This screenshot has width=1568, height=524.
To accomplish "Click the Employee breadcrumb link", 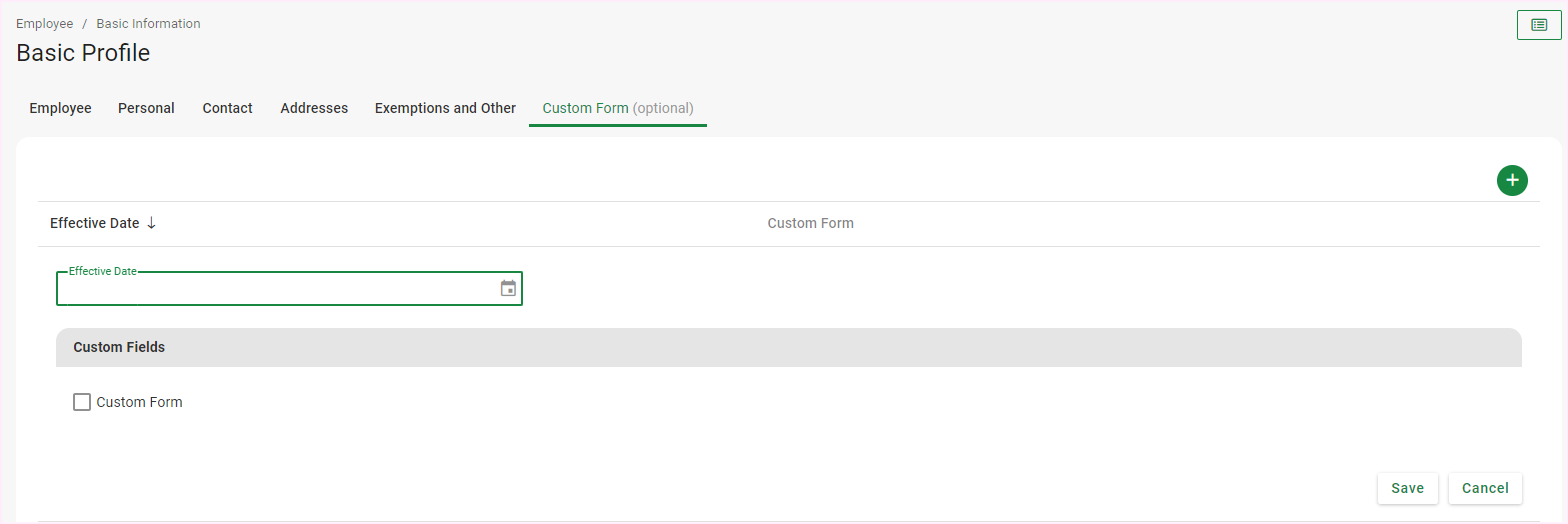I will [x=44, y=24].
